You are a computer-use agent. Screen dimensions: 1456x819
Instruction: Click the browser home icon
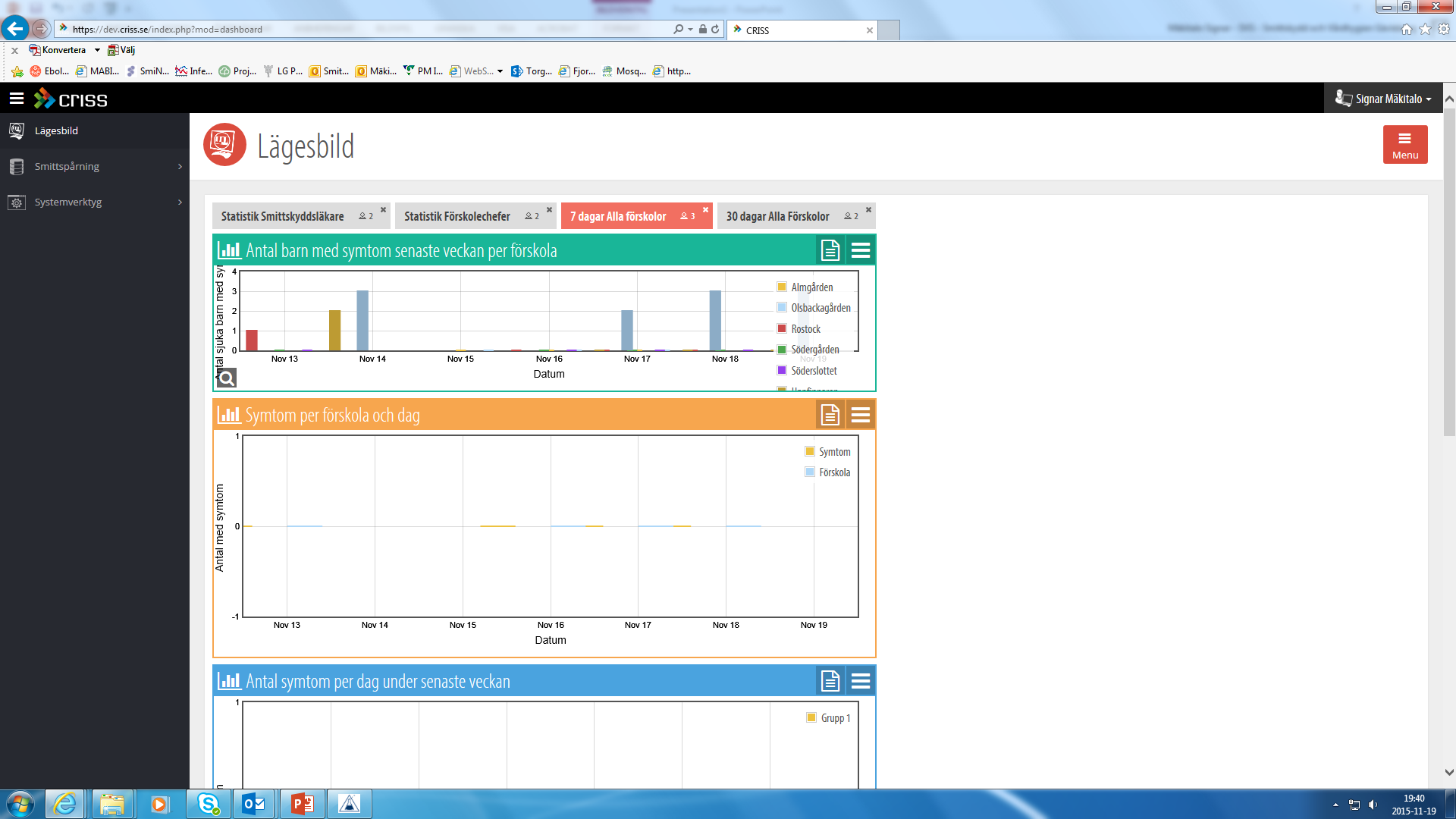click(1407, 30)
